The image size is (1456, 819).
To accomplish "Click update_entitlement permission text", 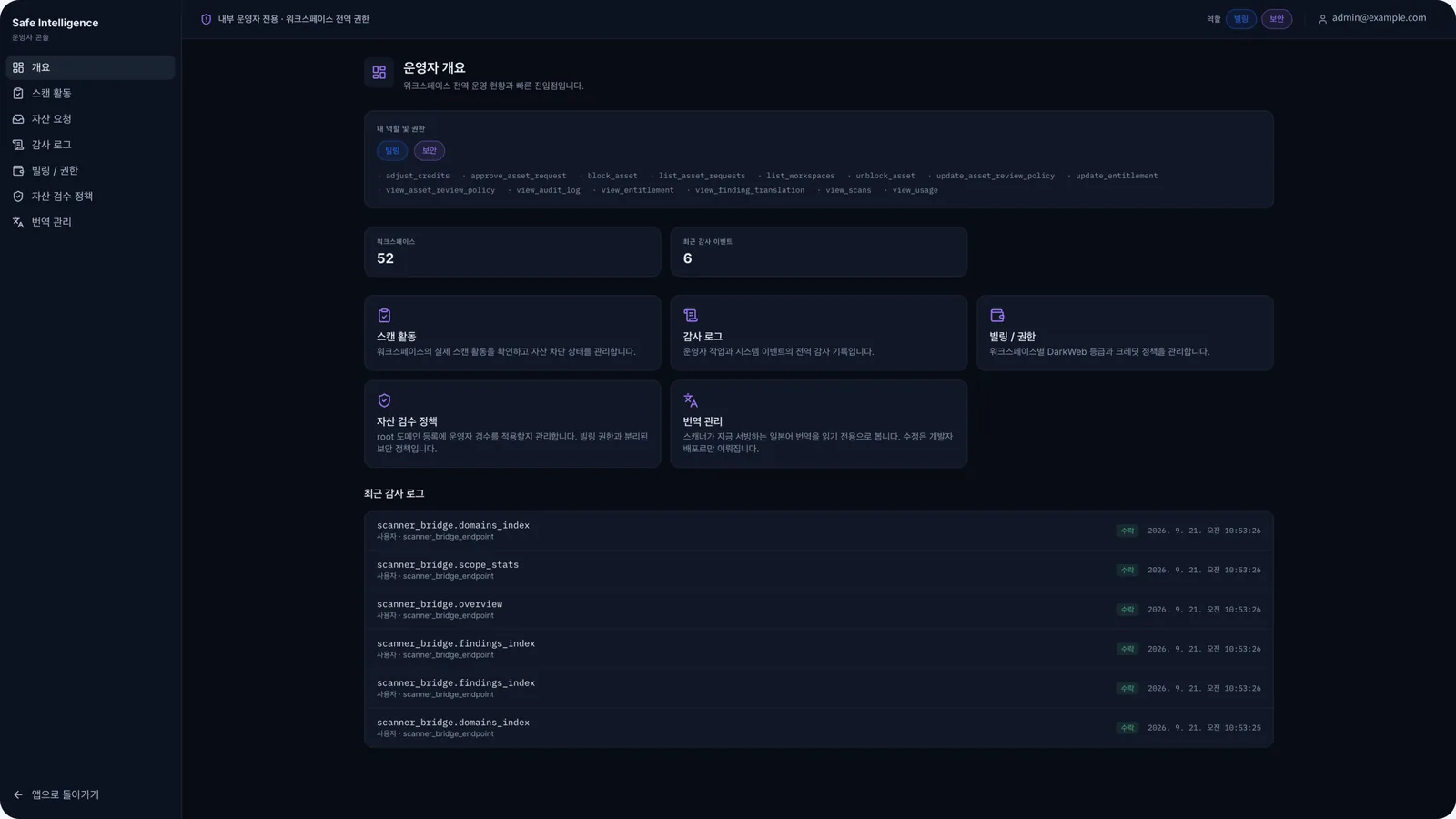I will [x=1117, y=176].
